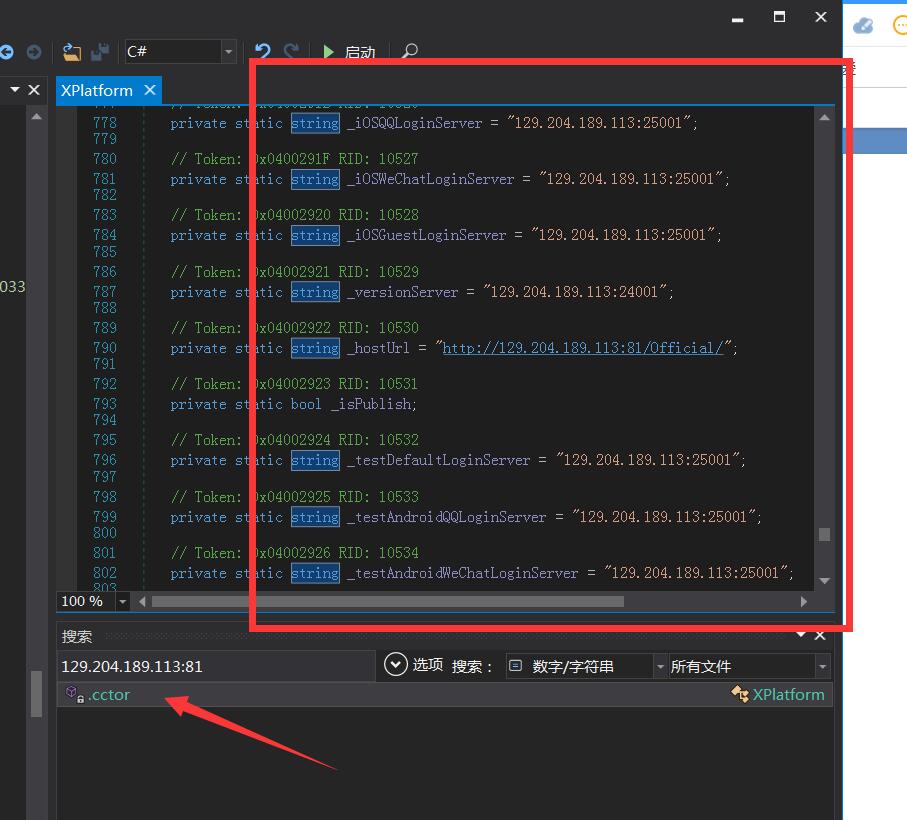Click the search input field with IP text
The width and height of the screenshot is (907, 820).
[215, 666]
